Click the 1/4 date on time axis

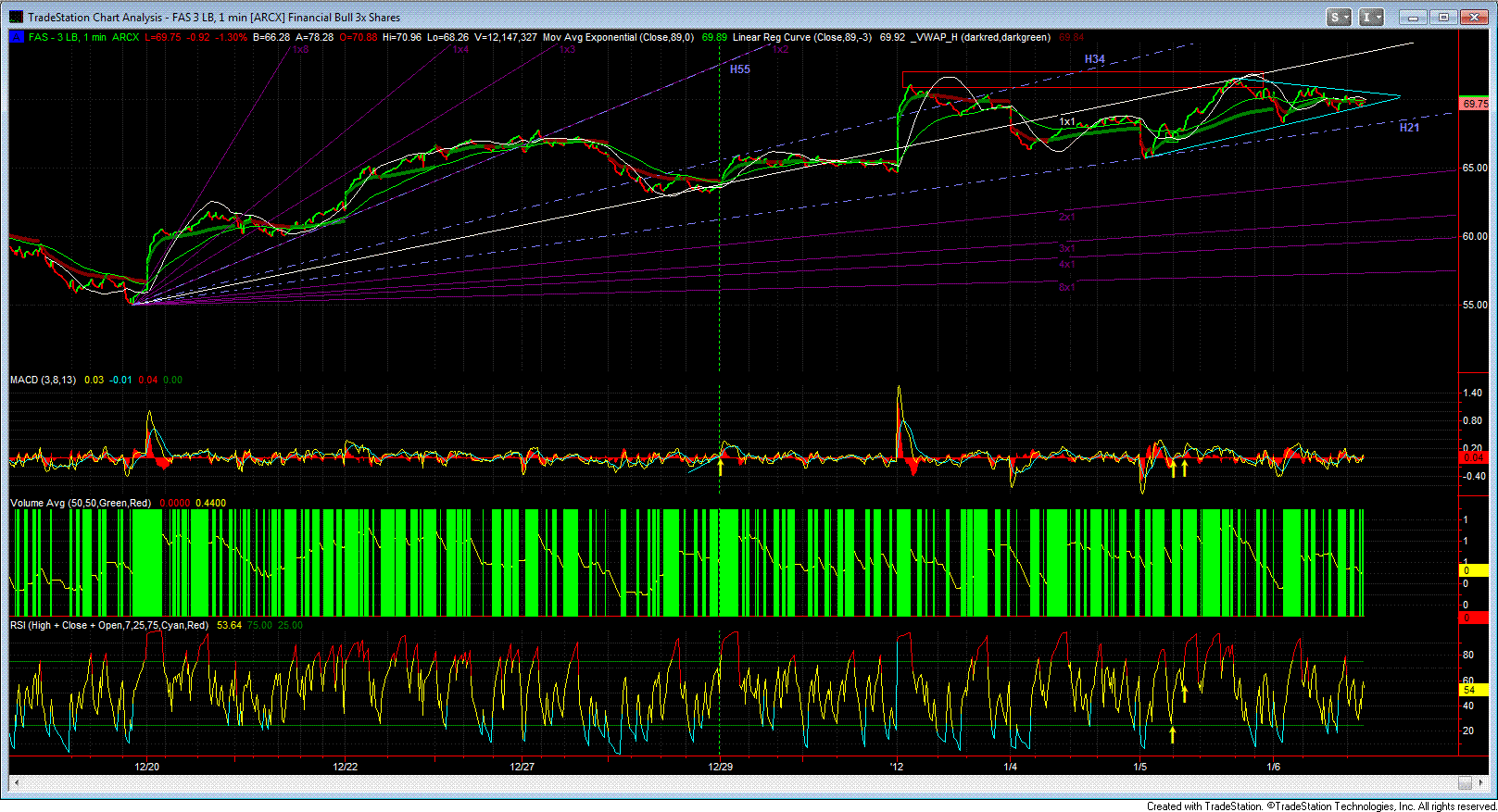pyautogui.click(x=1010, y=767)
